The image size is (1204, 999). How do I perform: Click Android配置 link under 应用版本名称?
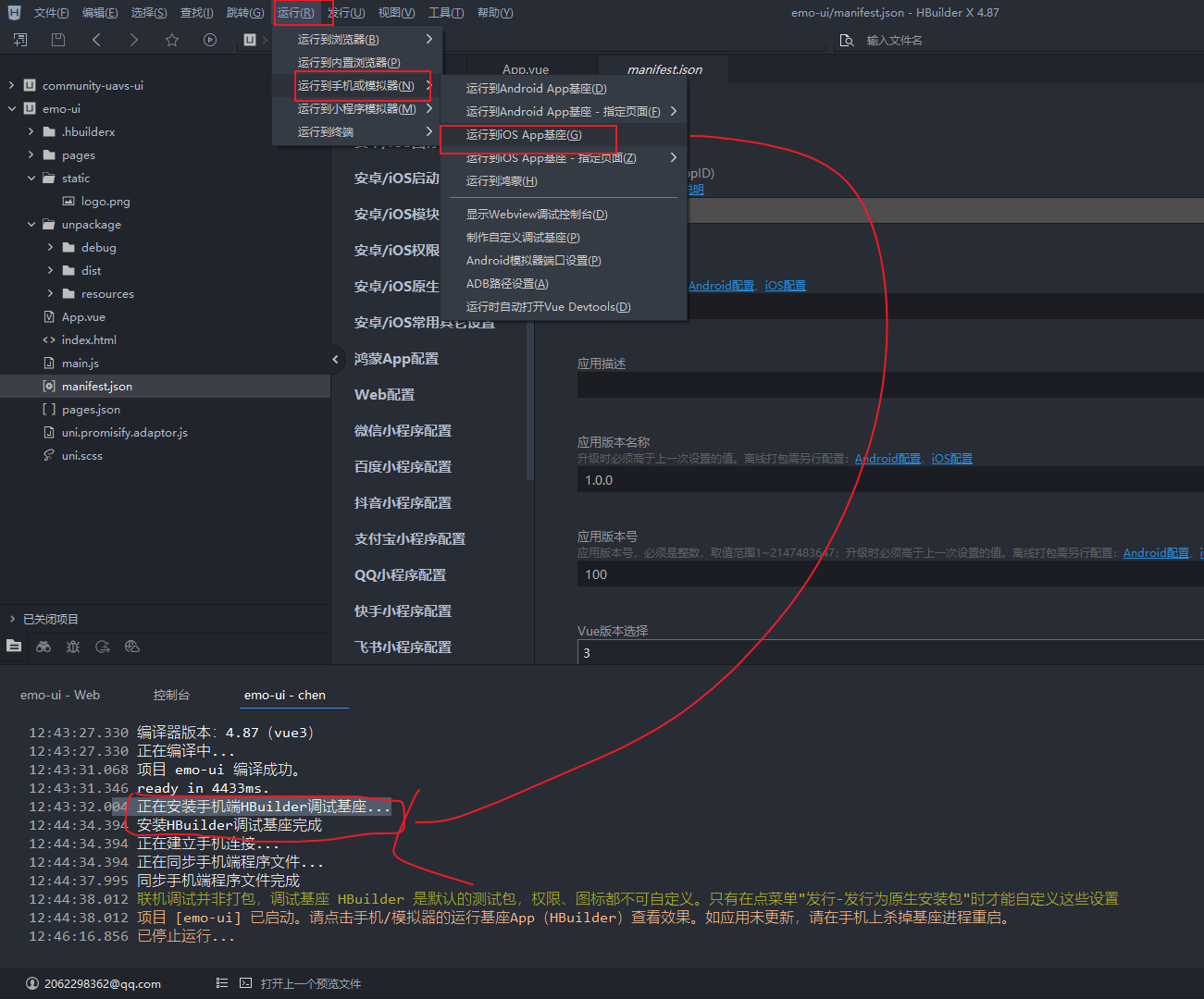(887, 459)
